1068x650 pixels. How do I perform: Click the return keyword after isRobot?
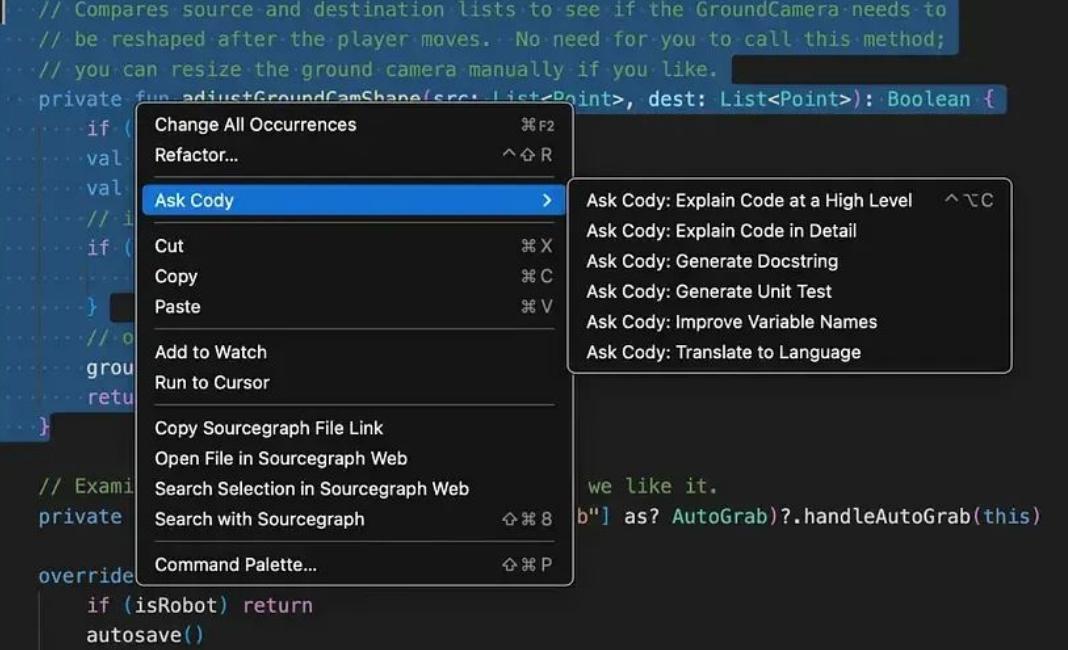click(x=277, y=605)
